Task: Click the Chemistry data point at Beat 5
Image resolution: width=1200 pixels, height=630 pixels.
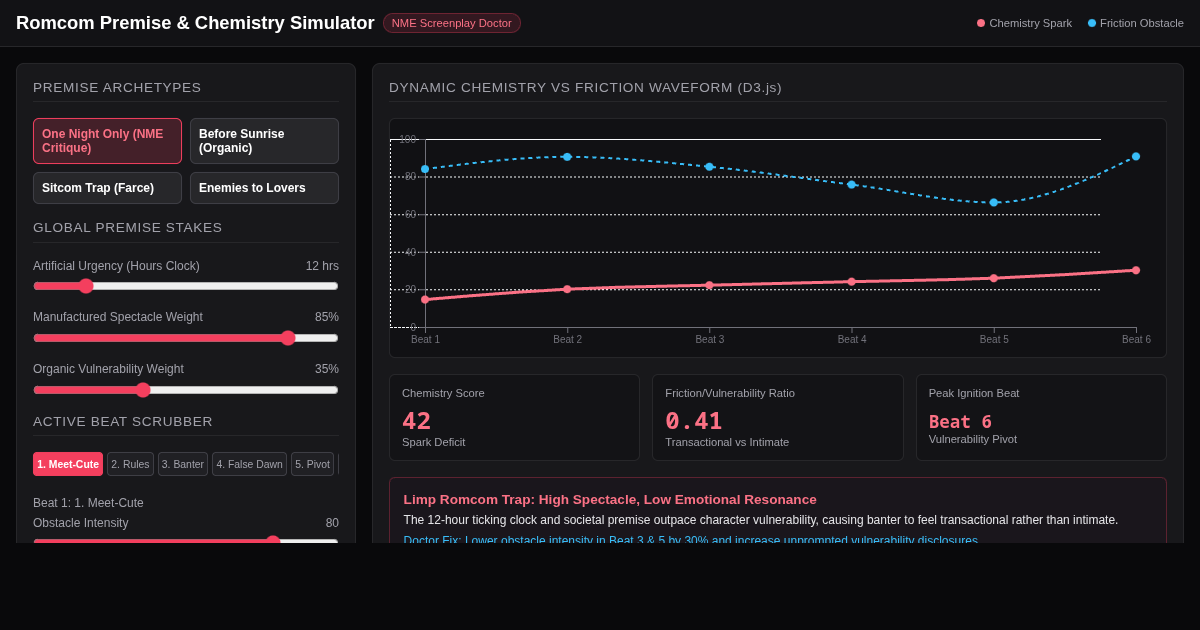Action: [x=994, y=278]
